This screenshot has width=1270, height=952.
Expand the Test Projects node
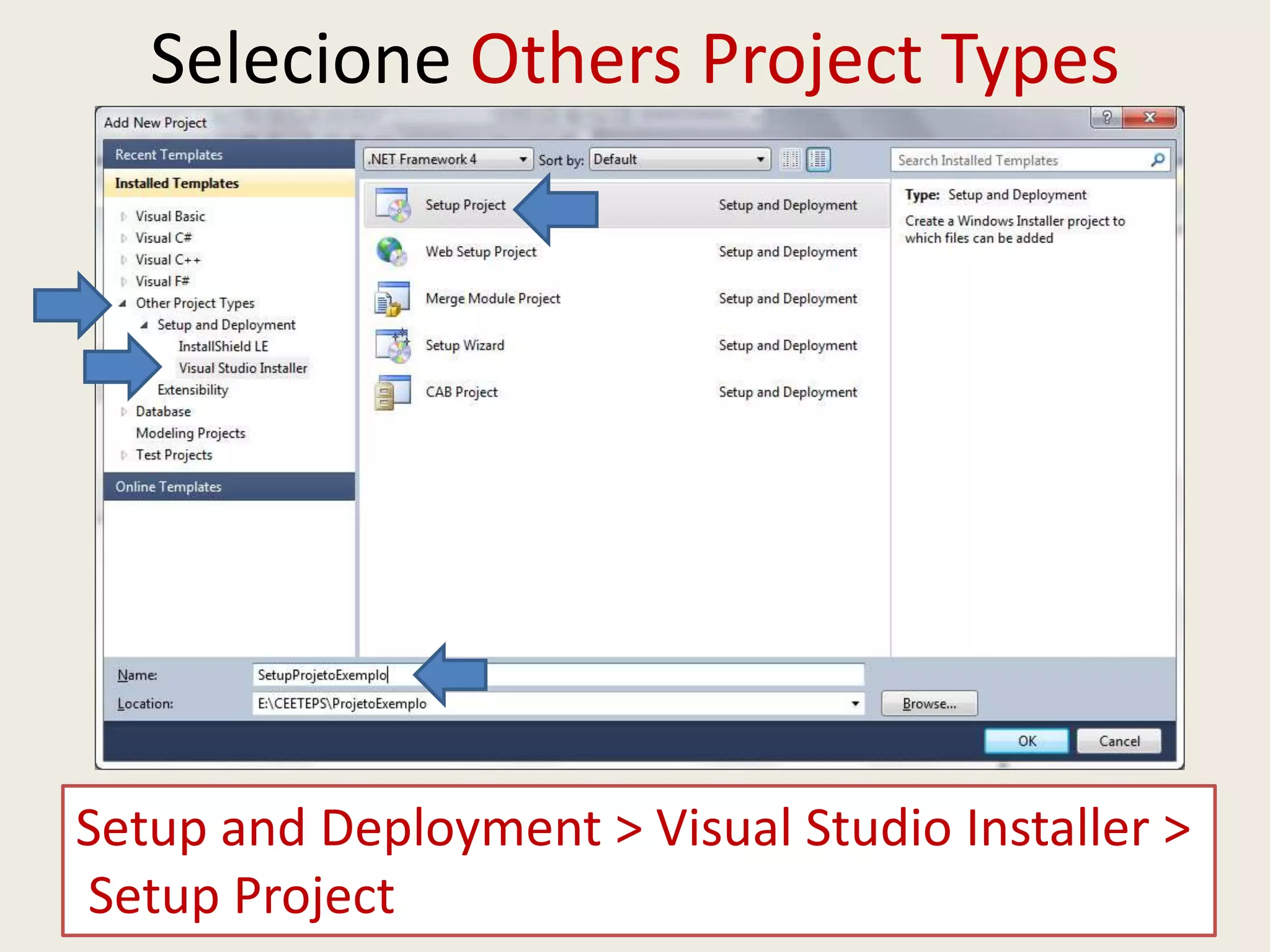tap(123, 455)
